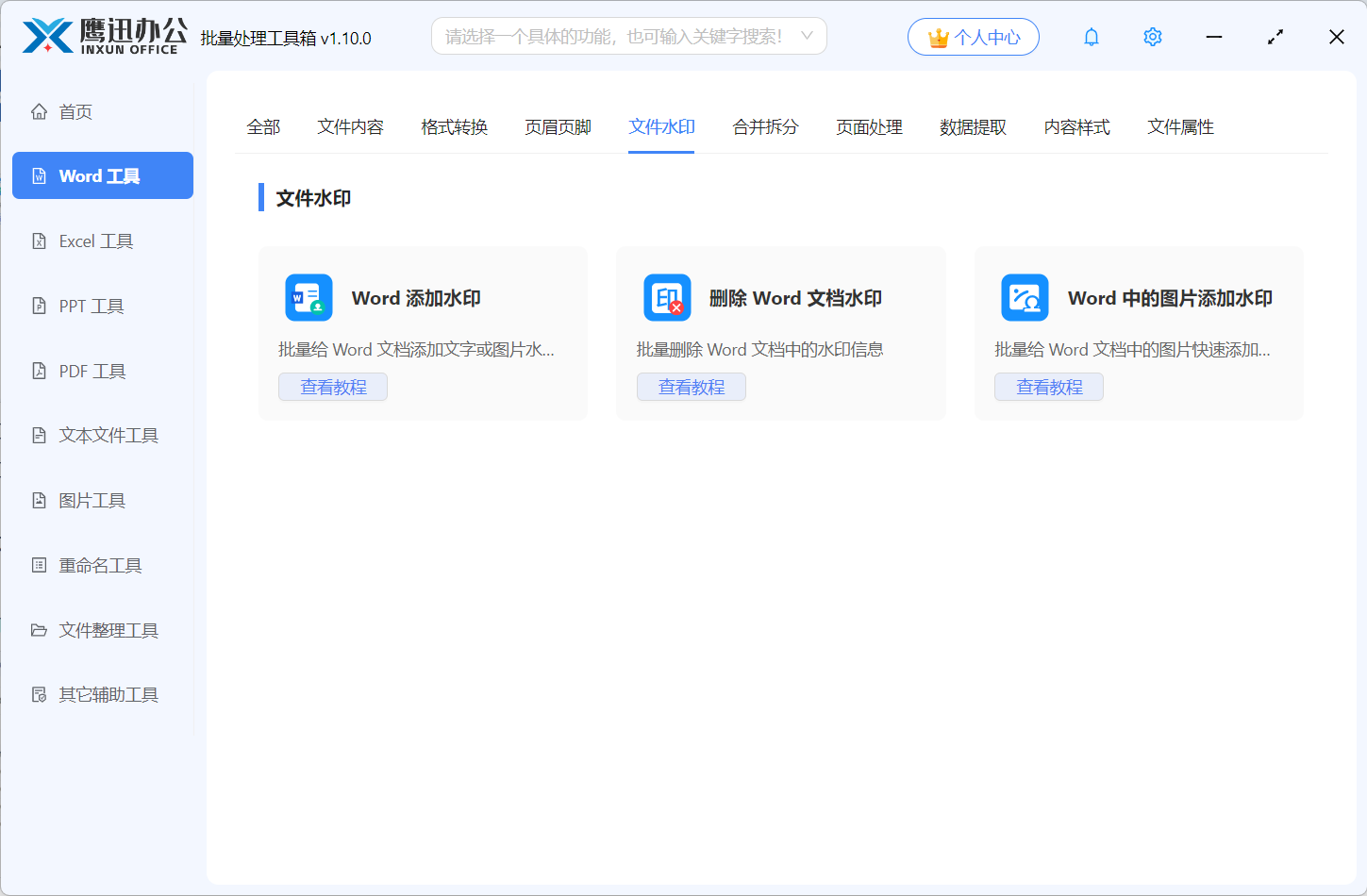1367x896 pixels.
Task: Open the notification bell
Action: click(x=1091, y=37)
